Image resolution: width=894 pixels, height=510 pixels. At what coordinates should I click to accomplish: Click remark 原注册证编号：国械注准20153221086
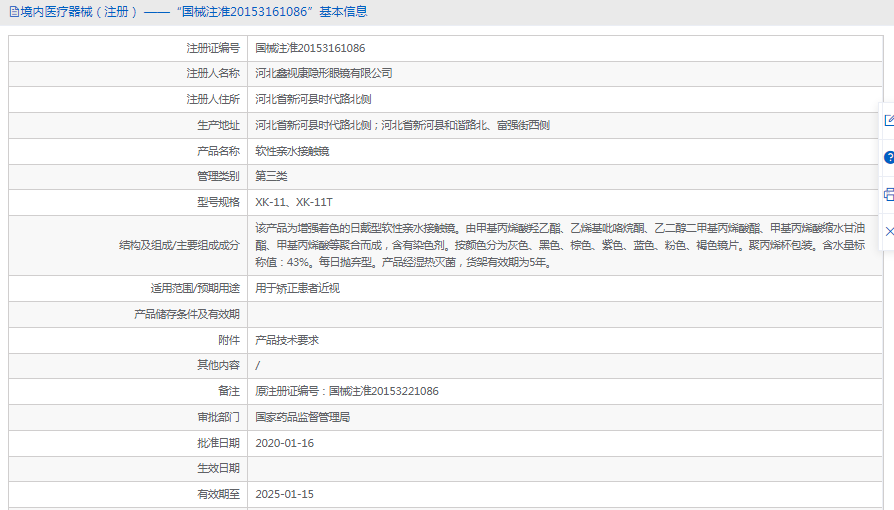click(347, 391)
